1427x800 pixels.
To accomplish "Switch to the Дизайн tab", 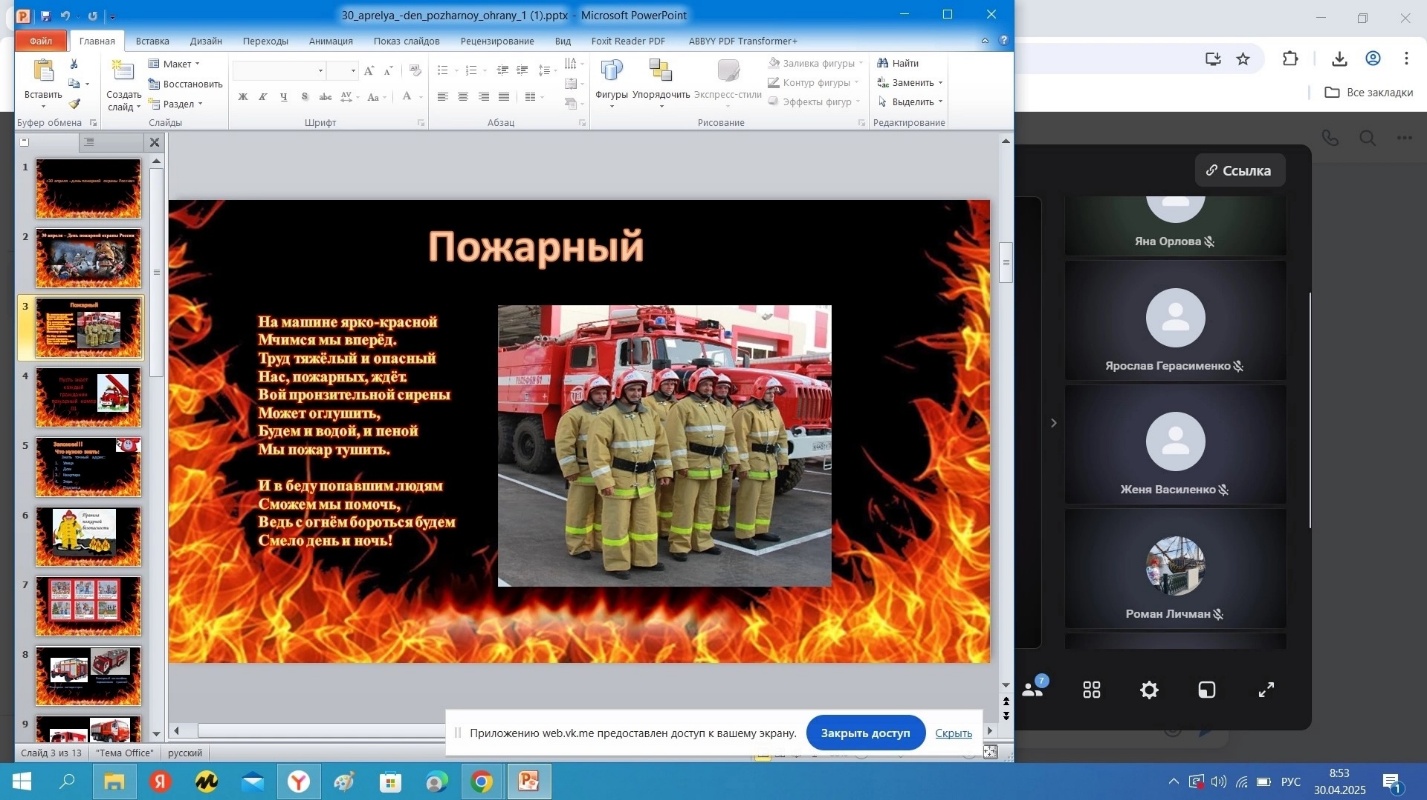I will click(206, 41).
